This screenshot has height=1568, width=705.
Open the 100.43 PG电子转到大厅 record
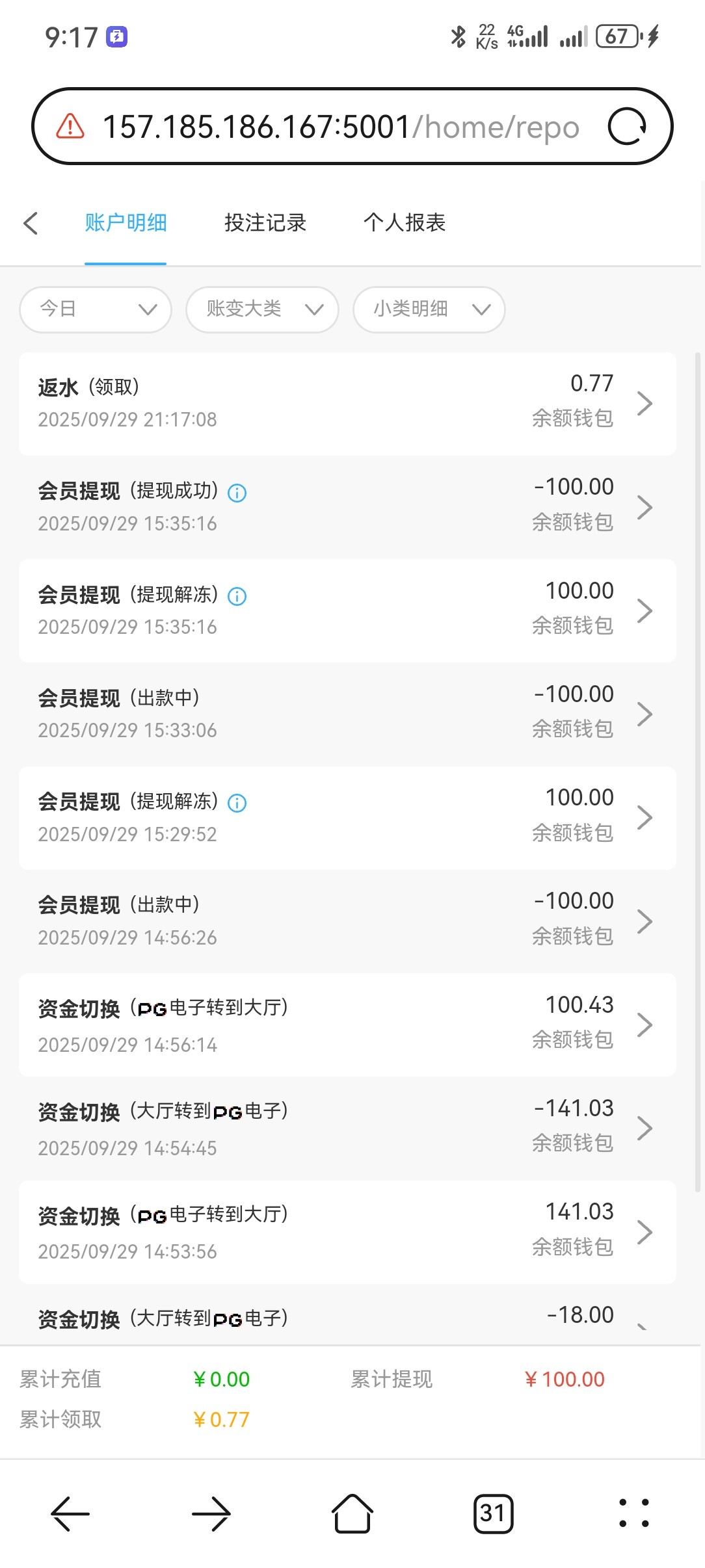[x=347, y=1025]
